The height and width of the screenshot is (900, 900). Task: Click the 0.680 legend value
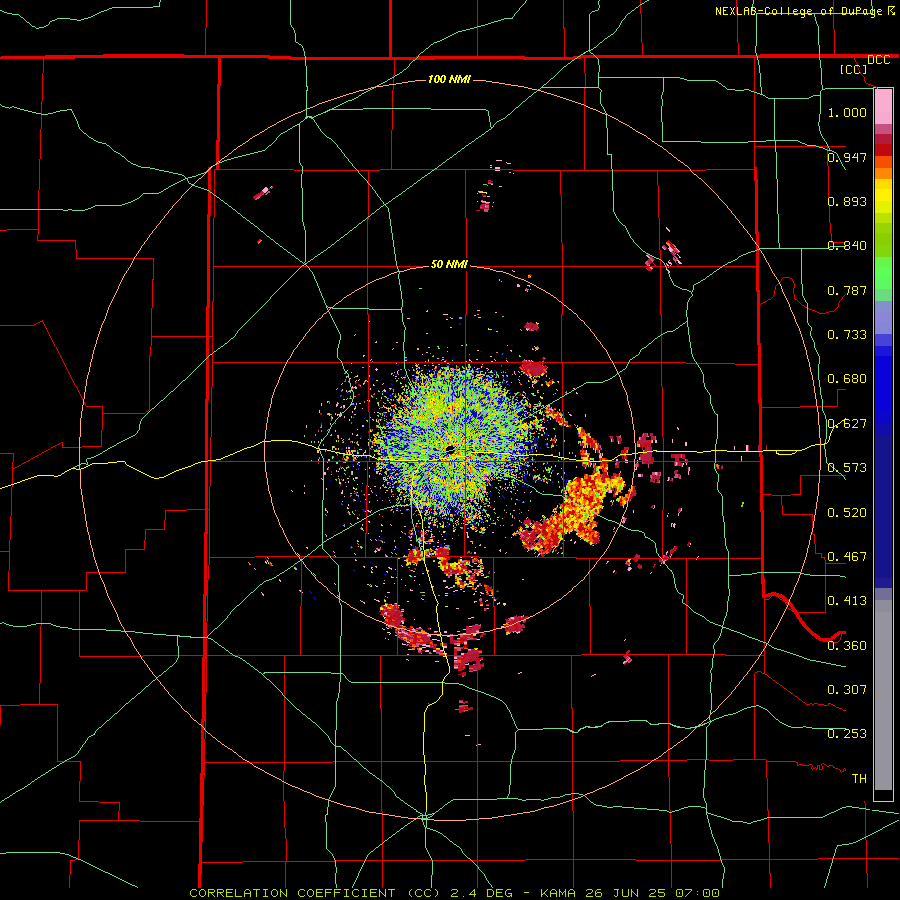[847, 379]
